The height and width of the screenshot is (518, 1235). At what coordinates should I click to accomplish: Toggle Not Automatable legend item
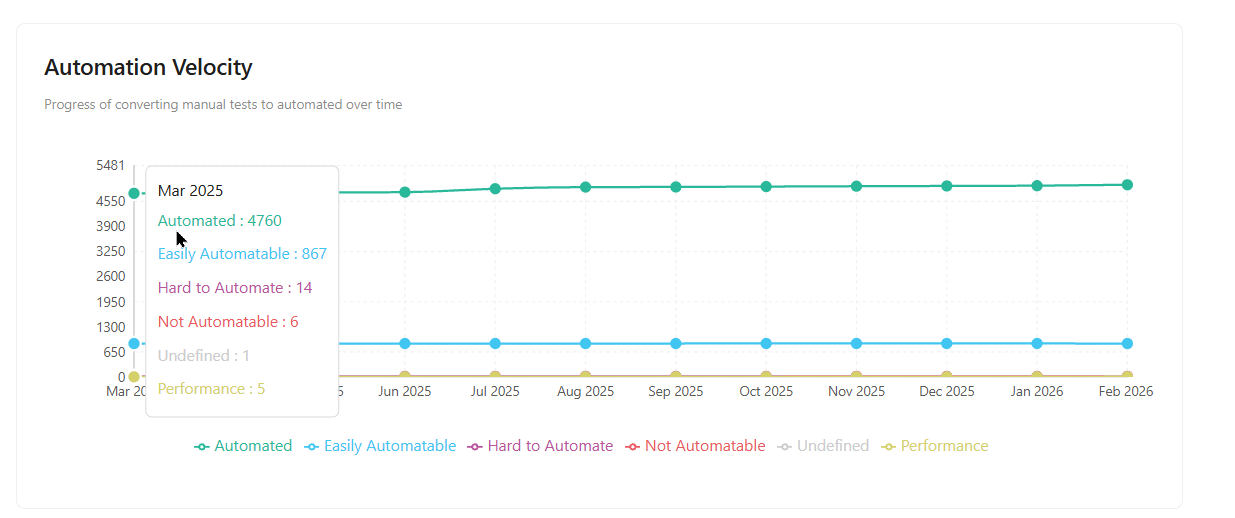[x=695, y=446]
